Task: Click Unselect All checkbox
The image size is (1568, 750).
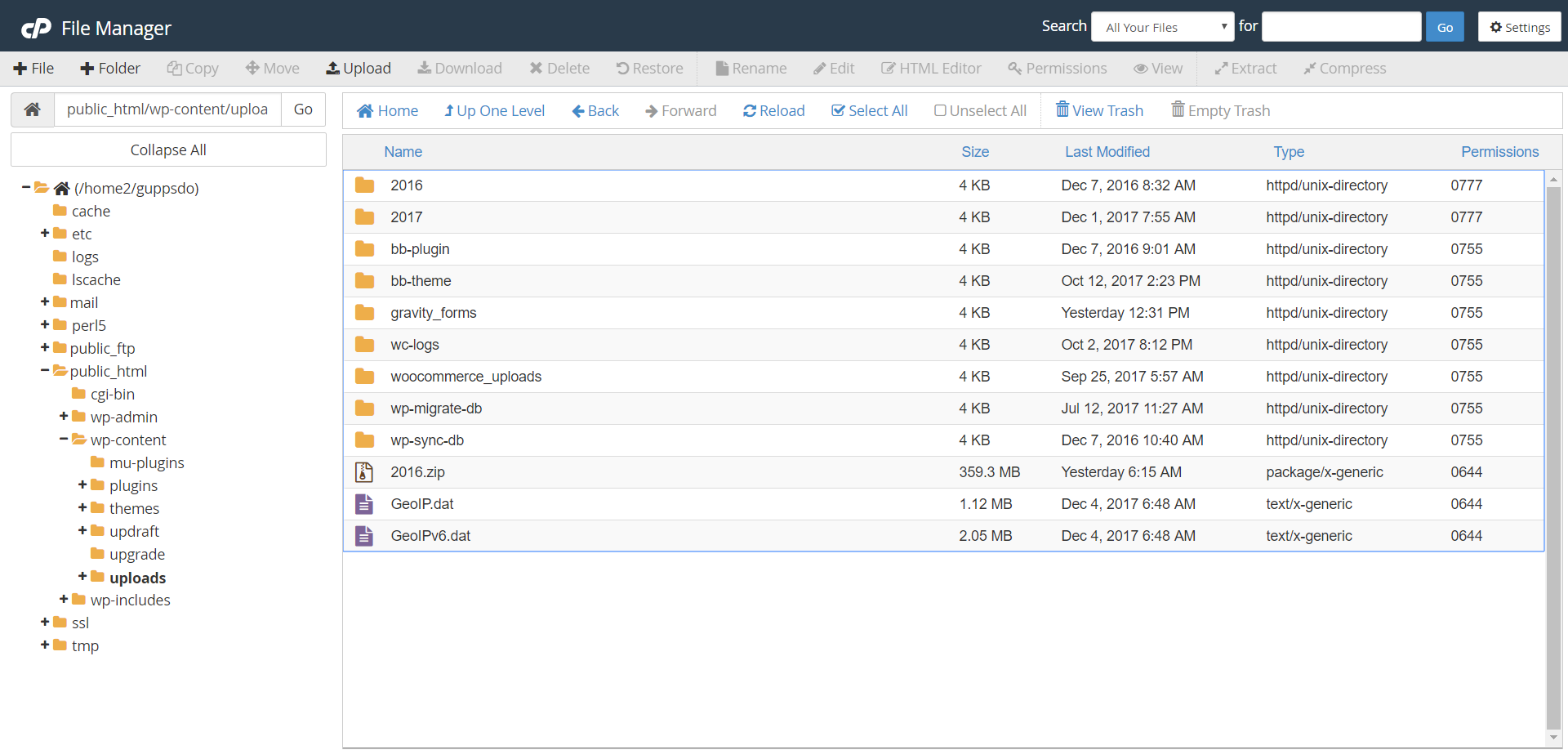Action: 980,111
